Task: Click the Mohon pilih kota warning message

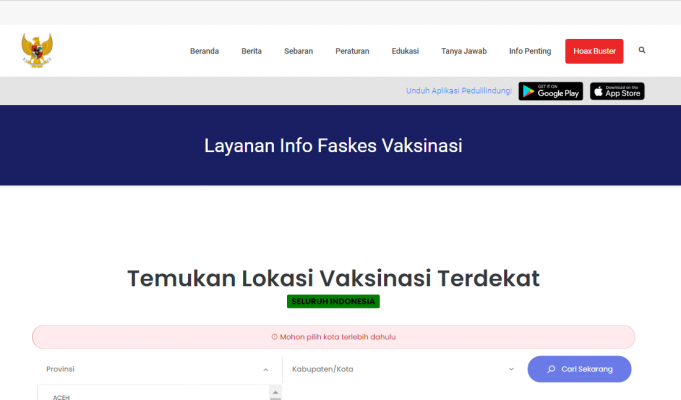Action: tap(333, 337)
